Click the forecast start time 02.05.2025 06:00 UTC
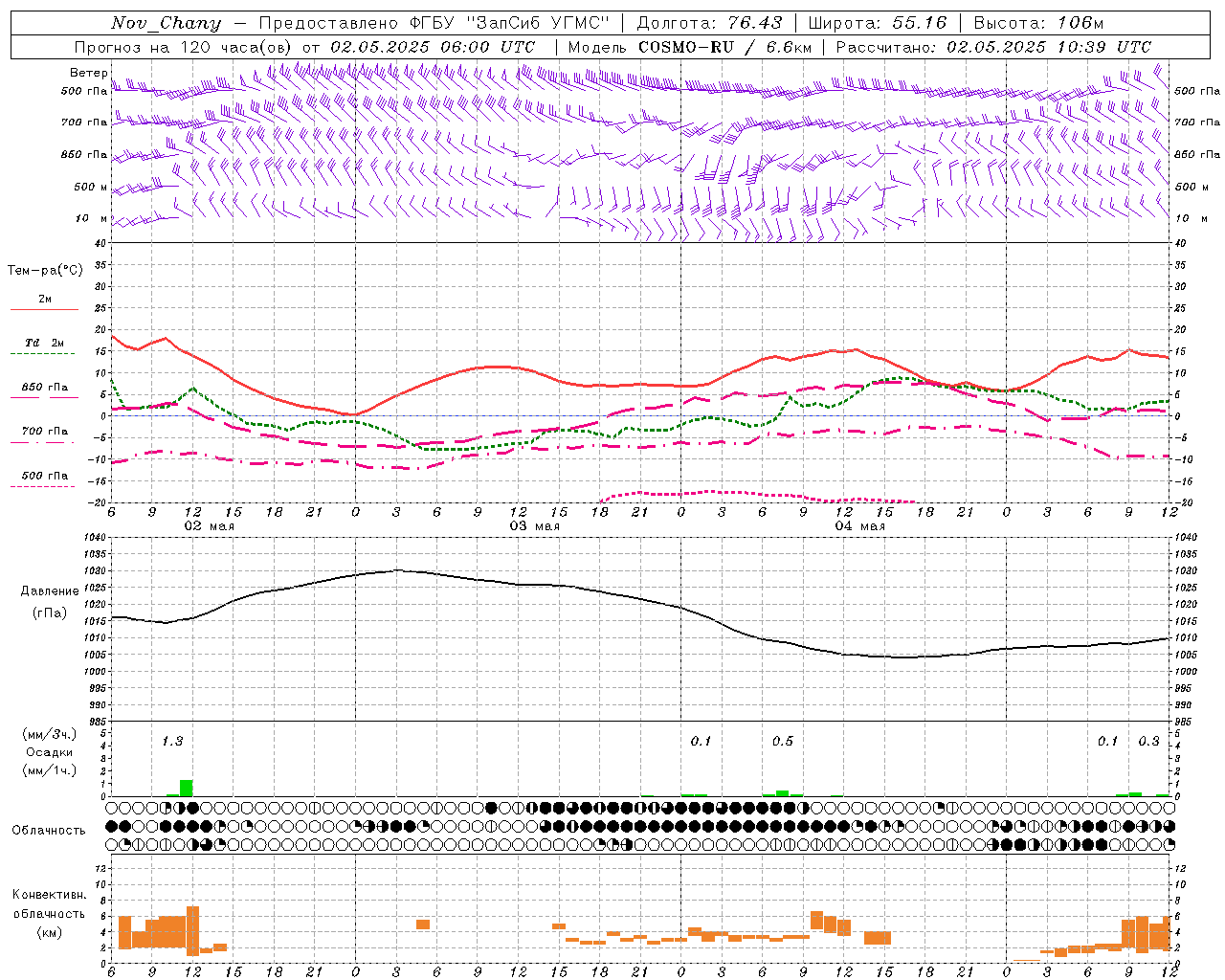 (x=433, y=47)
